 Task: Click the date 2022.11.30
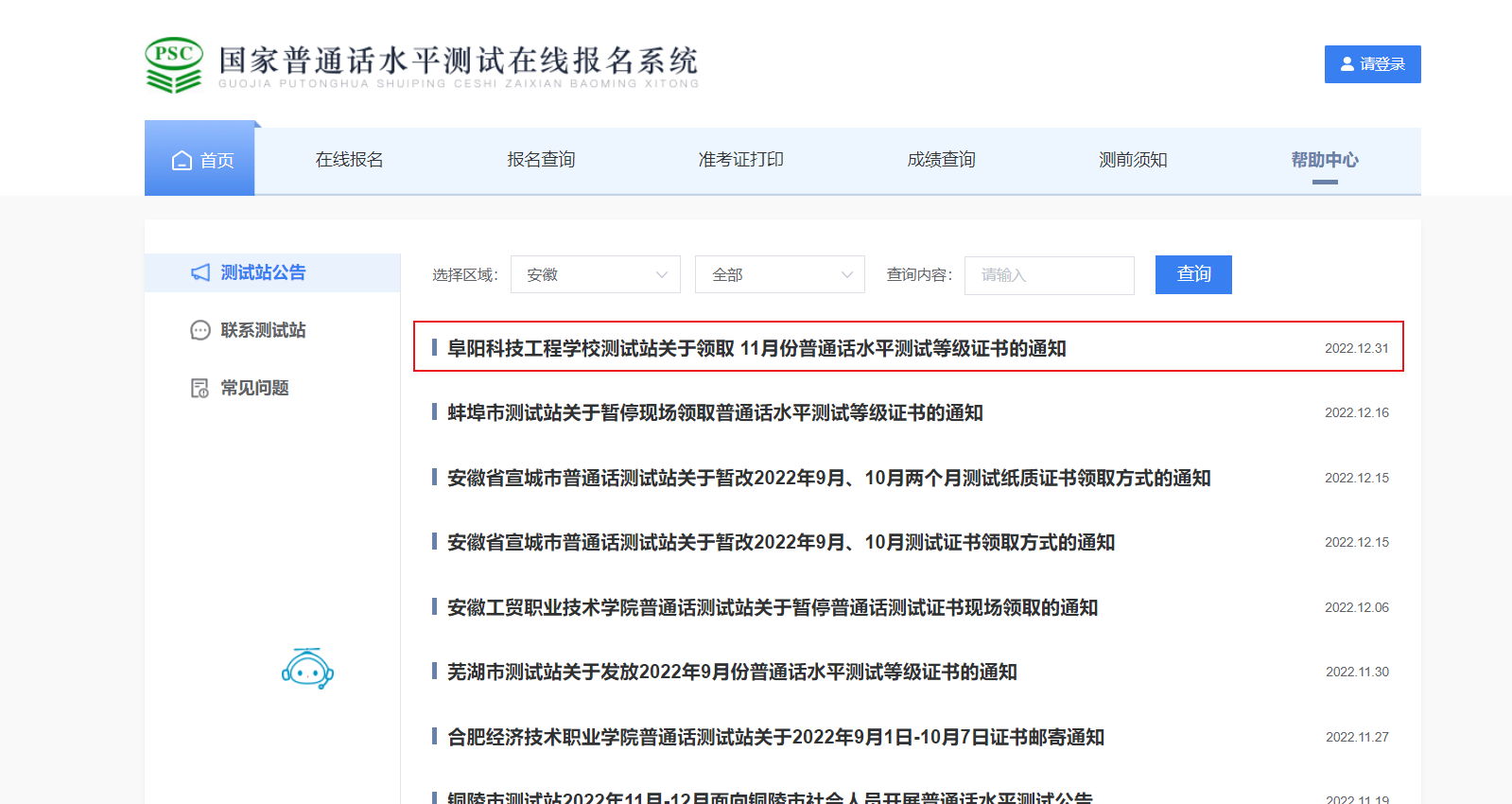1357,672
